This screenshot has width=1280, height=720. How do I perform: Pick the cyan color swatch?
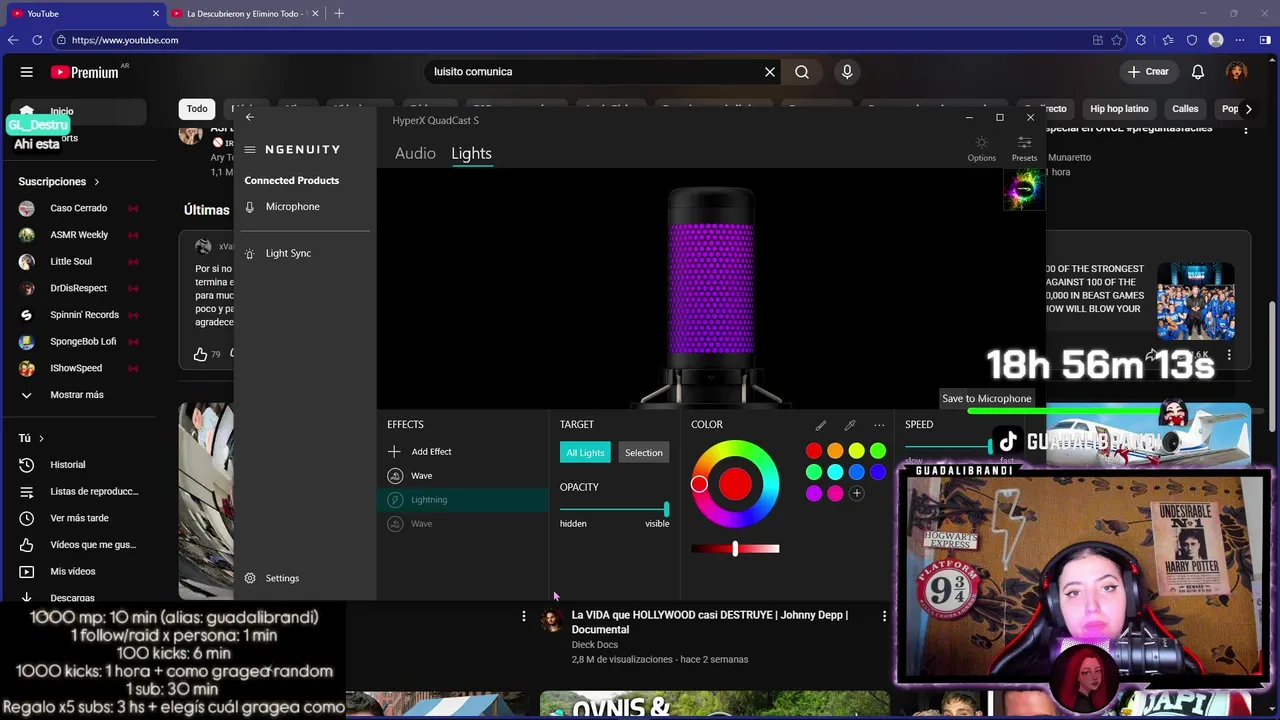coord(835,472)
